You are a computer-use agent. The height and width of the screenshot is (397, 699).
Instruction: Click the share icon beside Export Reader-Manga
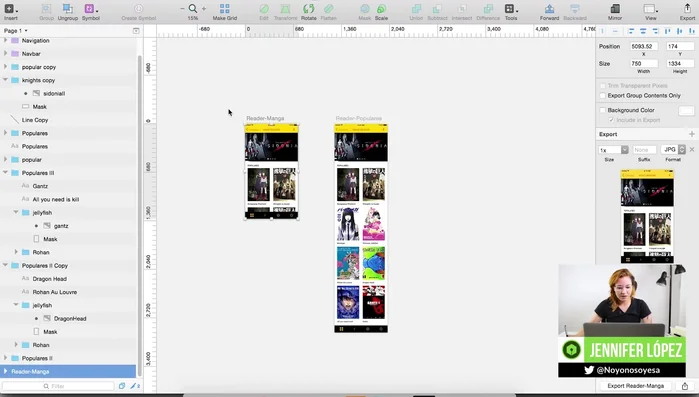(685, 386)
